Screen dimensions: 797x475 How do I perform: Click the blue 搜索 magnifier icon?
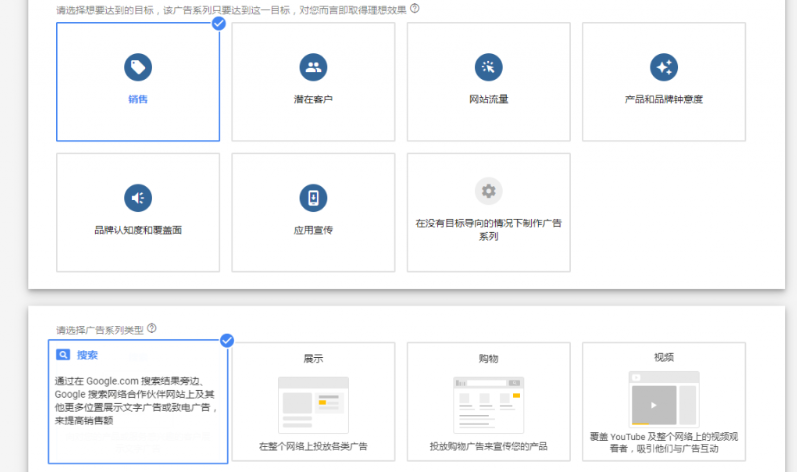pos(63,355)
